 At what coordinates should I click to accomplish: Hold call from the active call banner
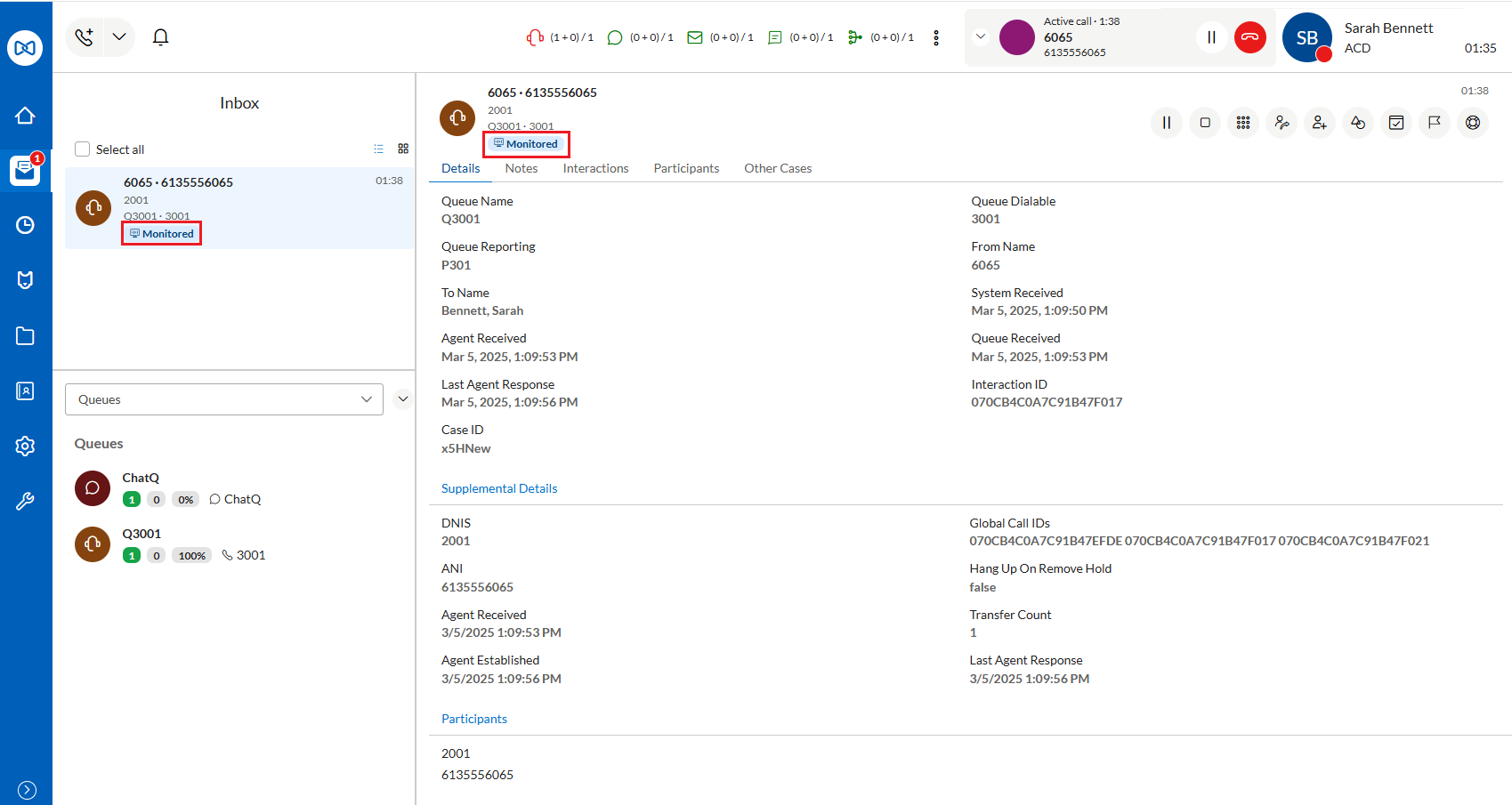pyautogui.click(x=1210, y=37)
